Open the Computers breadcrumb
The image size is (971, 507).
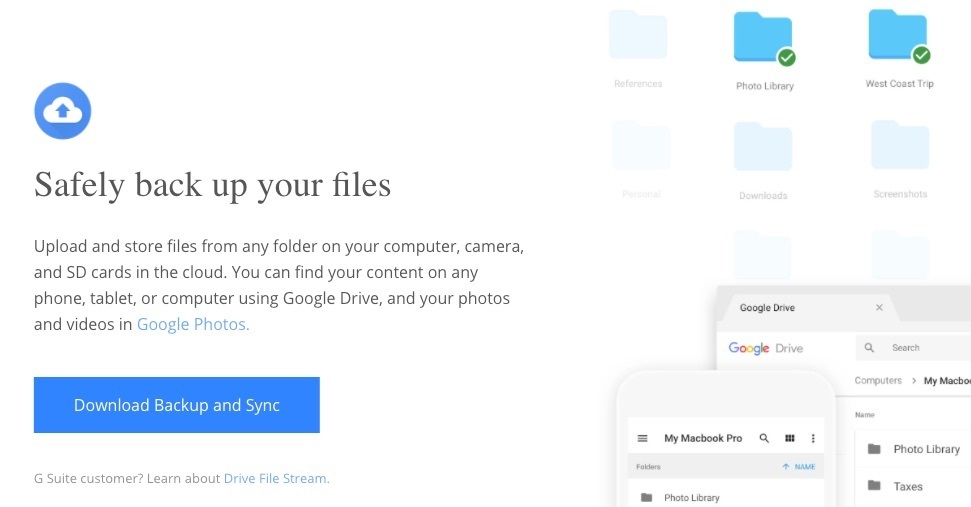878,381
